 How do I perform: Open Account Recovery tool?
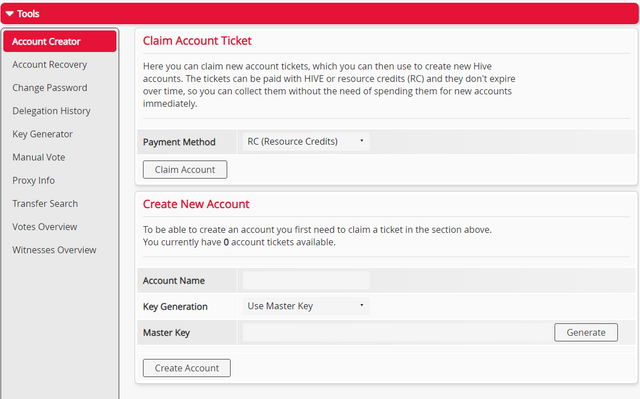pos(50,64)
